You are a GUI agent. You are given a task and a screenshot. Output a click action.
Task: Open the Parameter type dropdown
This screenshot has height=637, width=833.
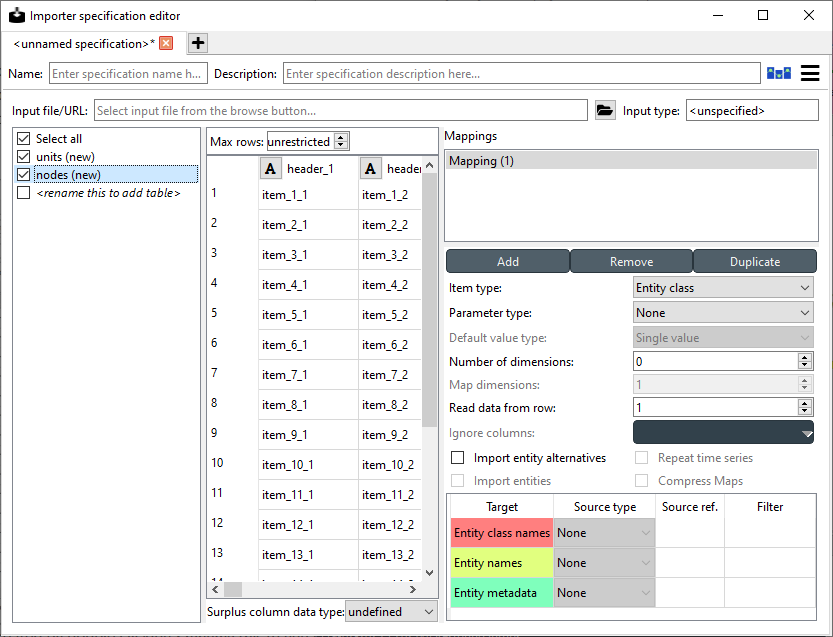(723, 313)
